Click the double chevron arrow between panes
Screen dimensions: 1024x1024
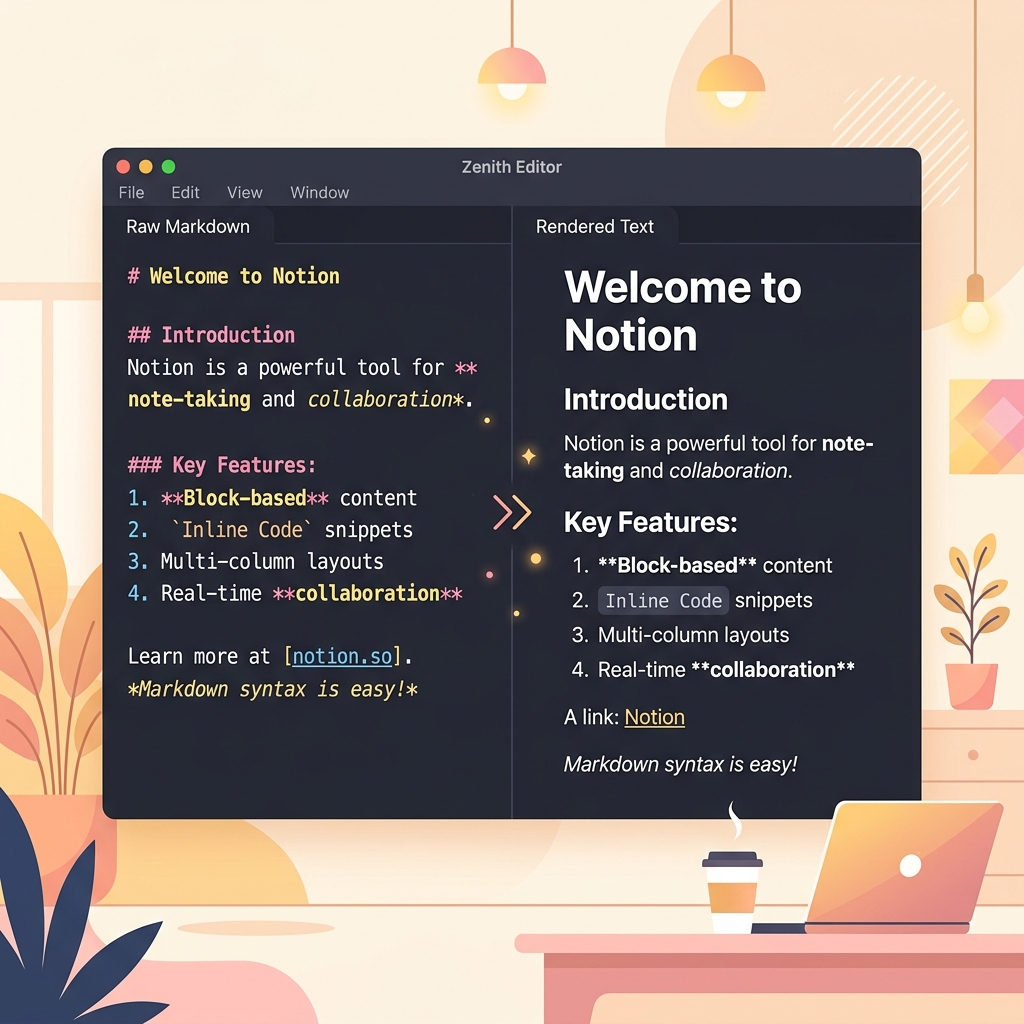point(512,511)
